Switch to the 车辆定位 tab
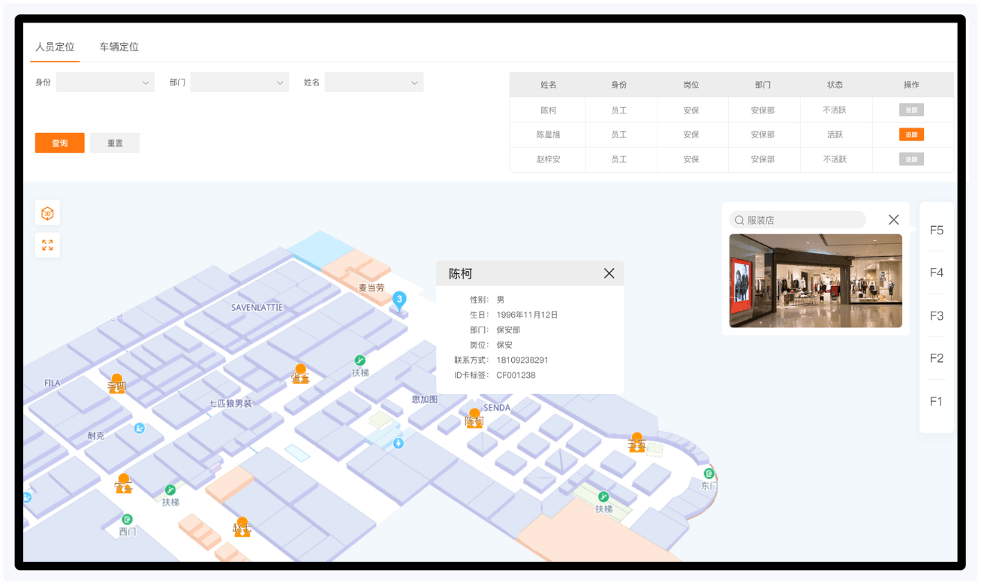 (x=119, y=47)
